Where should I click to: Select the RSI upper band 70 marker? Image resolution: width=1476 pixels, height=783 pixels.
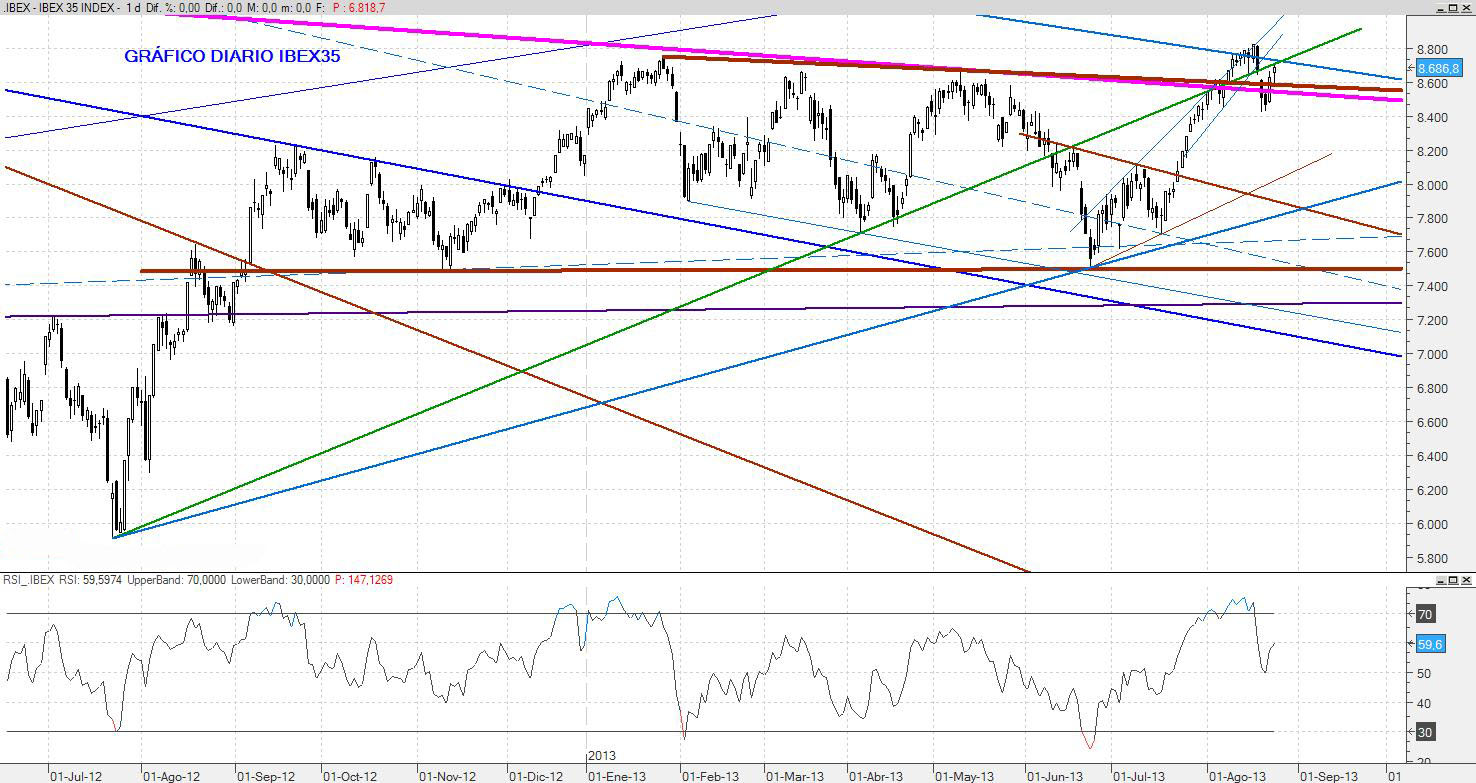(1425, 614)
